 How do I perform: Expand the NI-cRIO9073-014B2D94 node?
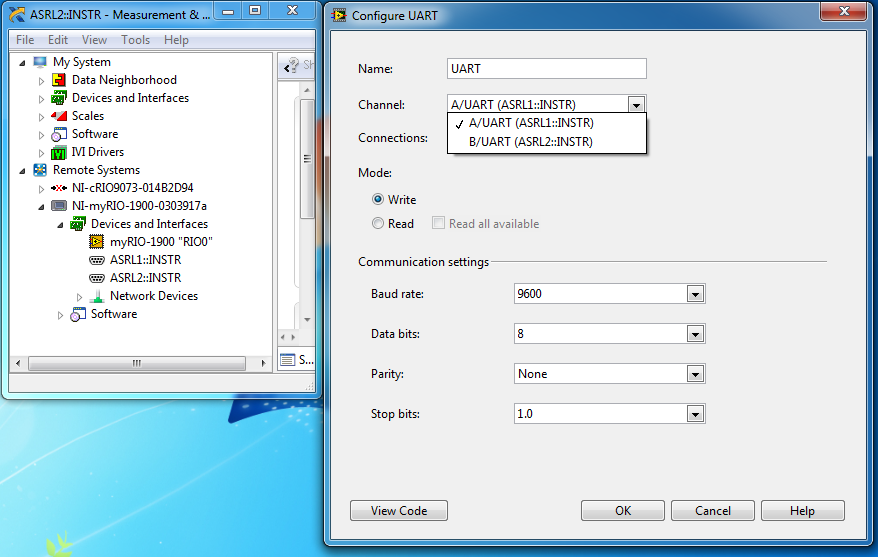[x=41, y=189]
